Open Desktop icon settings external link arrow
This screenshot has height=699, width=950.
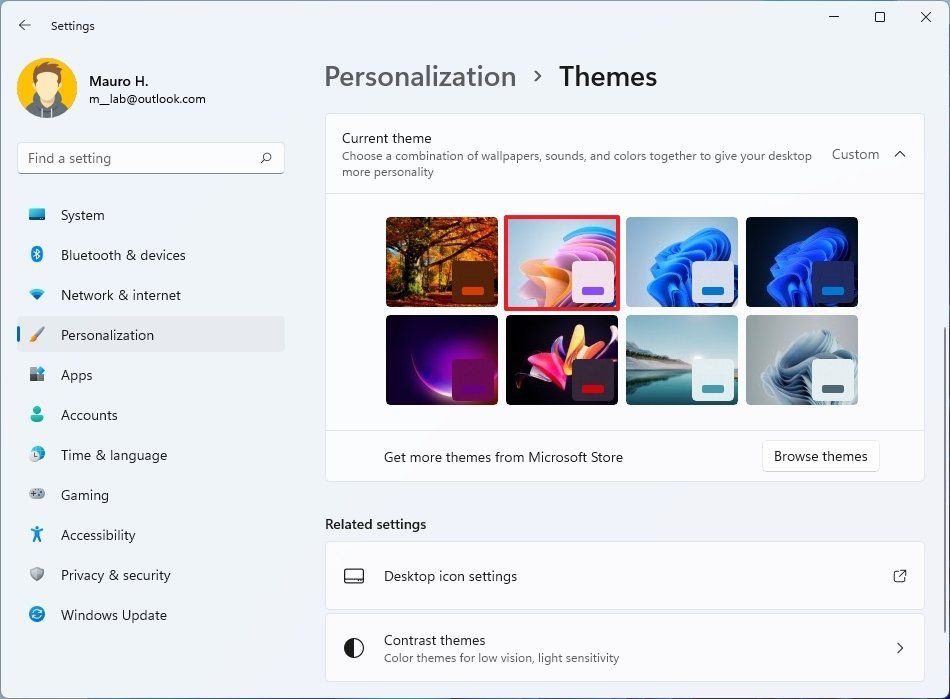point(899,576)
